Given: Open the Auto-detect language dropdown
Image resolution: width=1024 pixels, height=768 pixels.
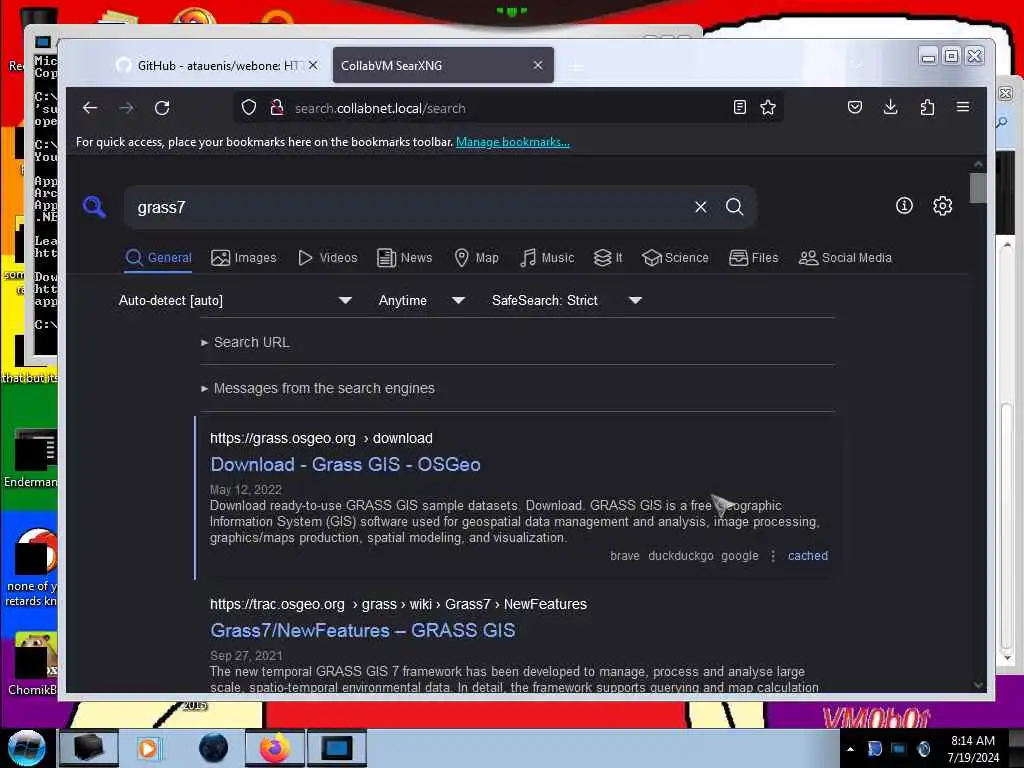Looking at the screenshot, I should point(234,300).
